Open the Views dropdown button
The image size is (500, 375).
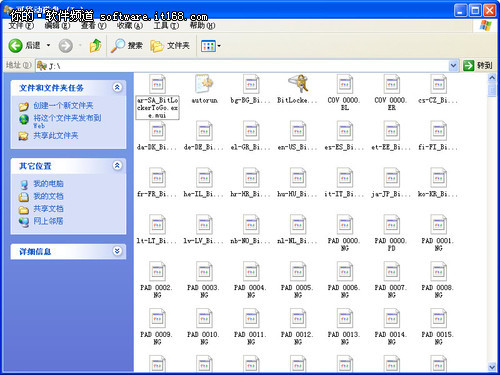(211, 46)
